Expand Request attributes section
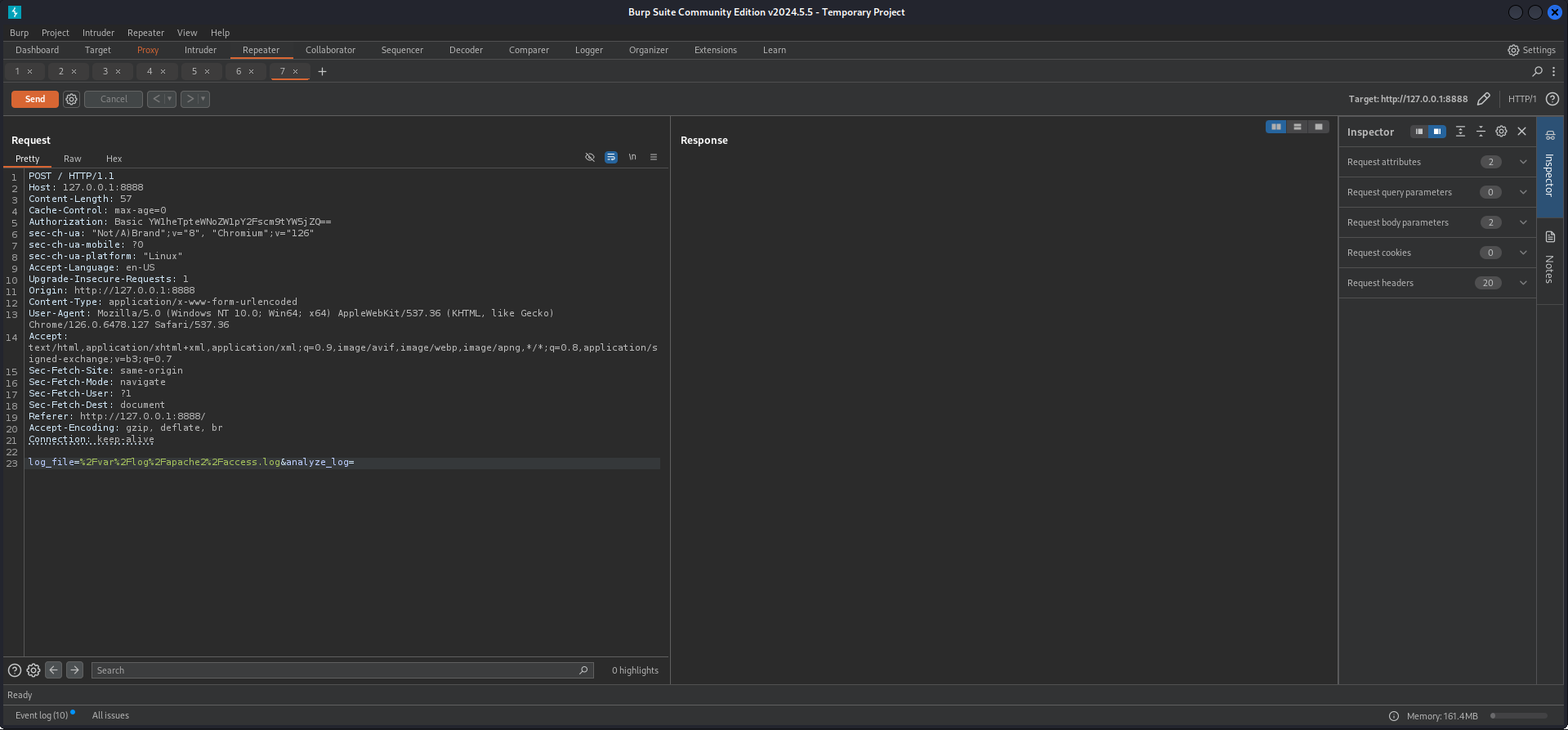Image resolution: width=1568 pixels, height=730 pixels. [1523, 162]
